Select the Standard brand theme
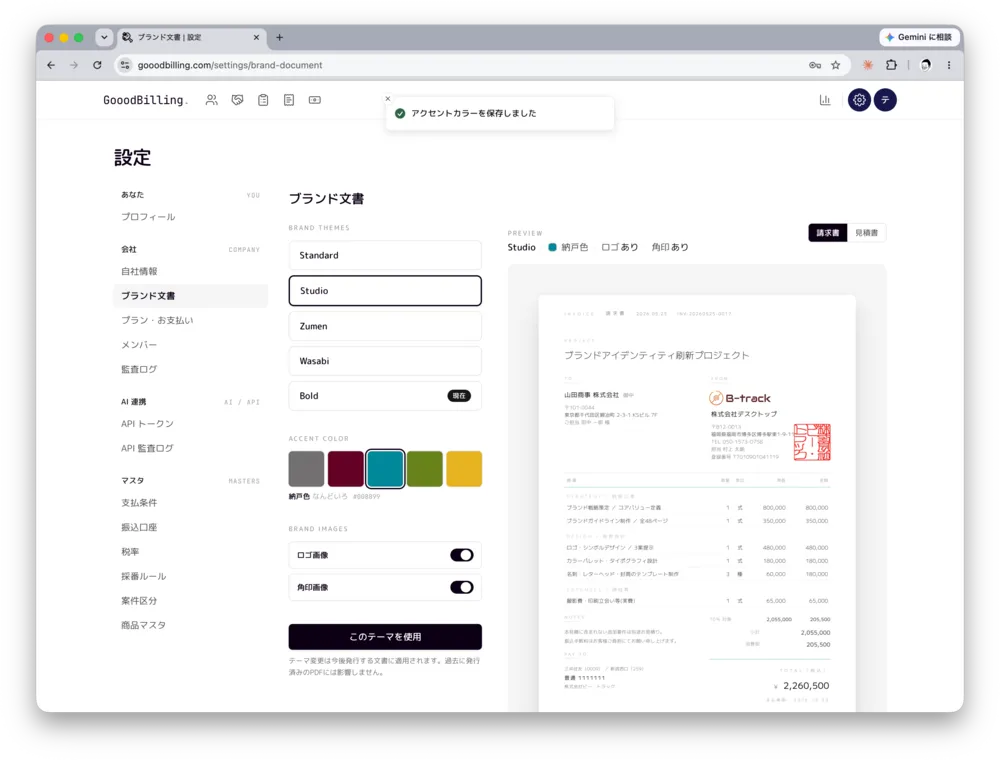The height and width of the screenshot is (760, 1000). coord(385,255)
